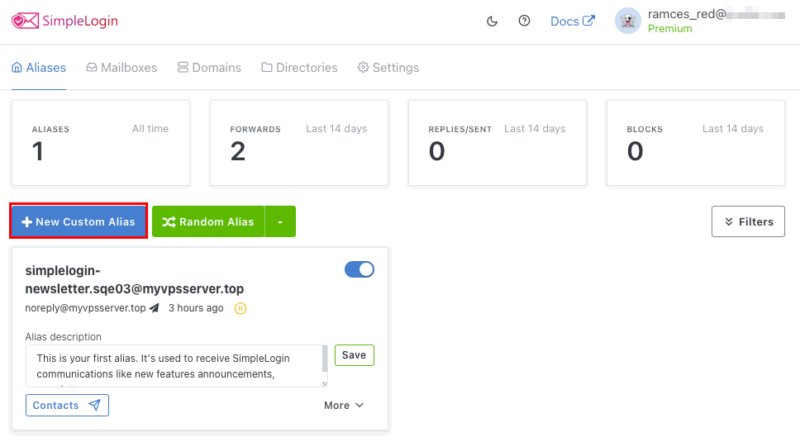
Task: Switch to the Directories tab
Action: click(299, 67)
